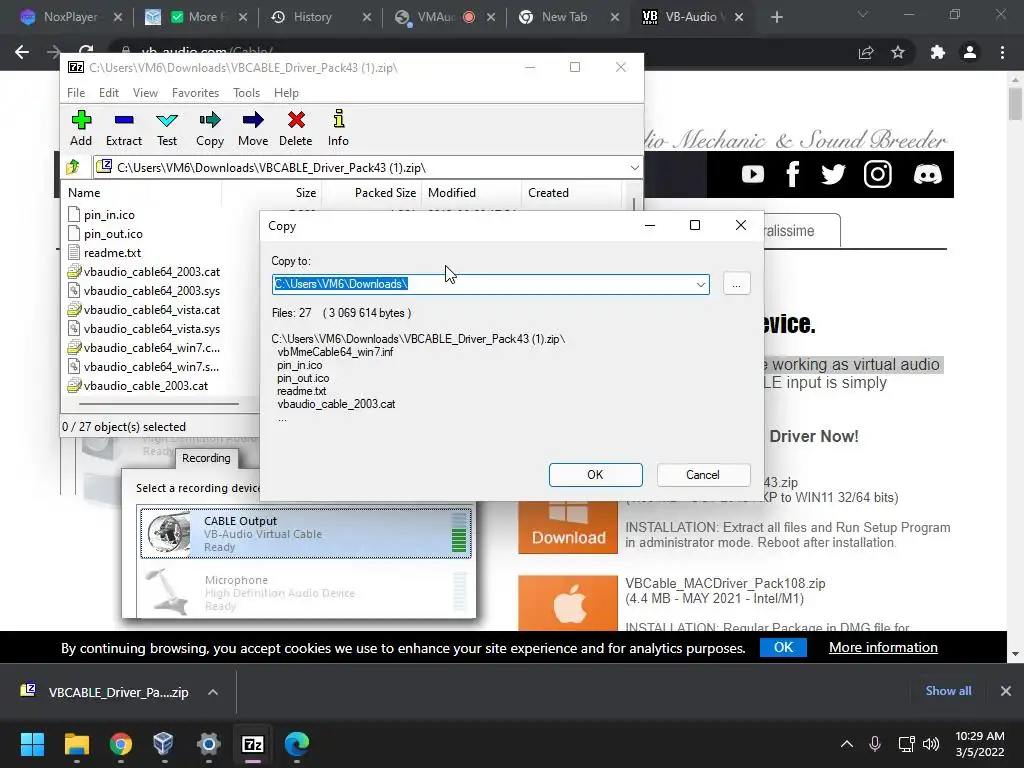Open the Instagram icon on VB-Audio page
1024x768 pixels.
878,174
